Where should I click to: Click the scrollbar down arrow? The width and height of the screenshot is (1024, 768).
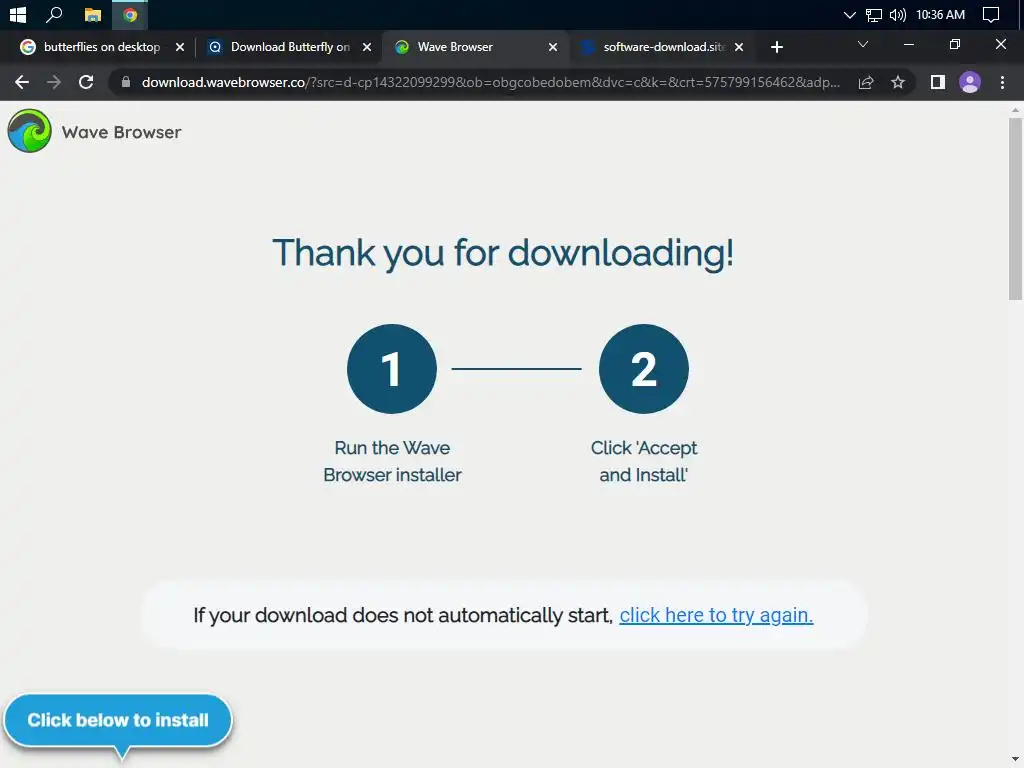point(1015,760)
